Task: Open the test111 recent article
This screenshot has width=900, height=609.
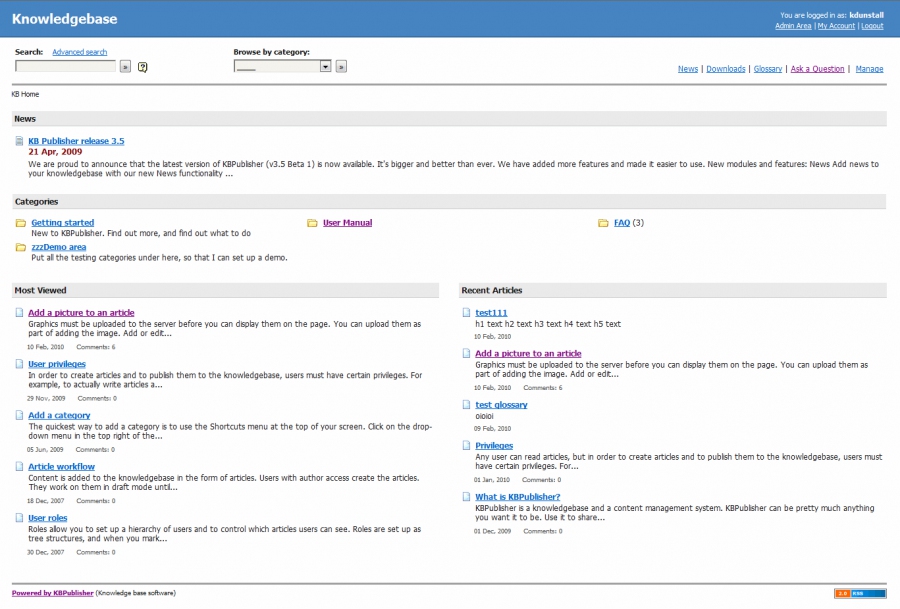Action: click(x=491, y=313)
